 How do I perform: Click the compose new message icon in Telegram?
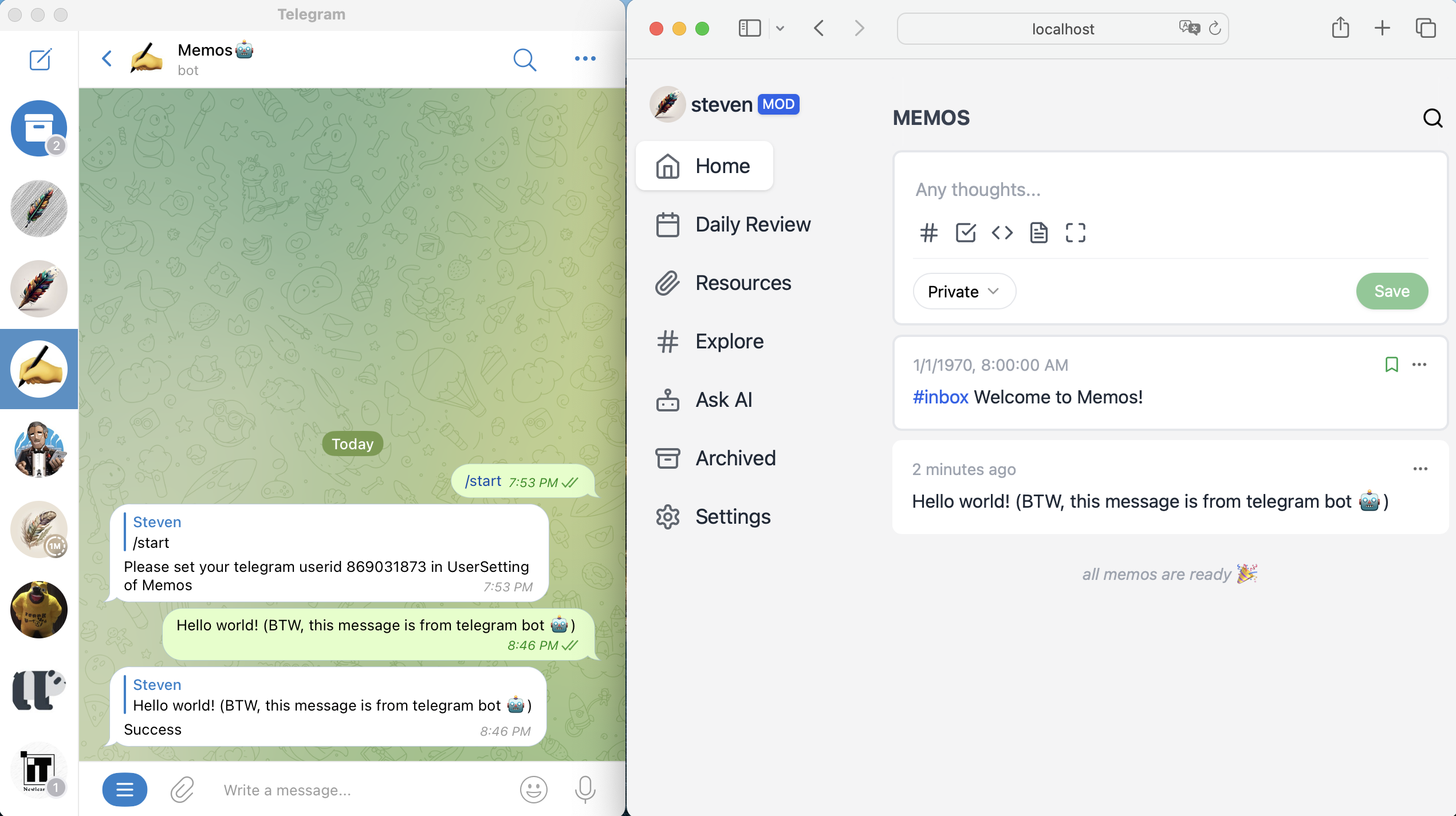(40, 59)
